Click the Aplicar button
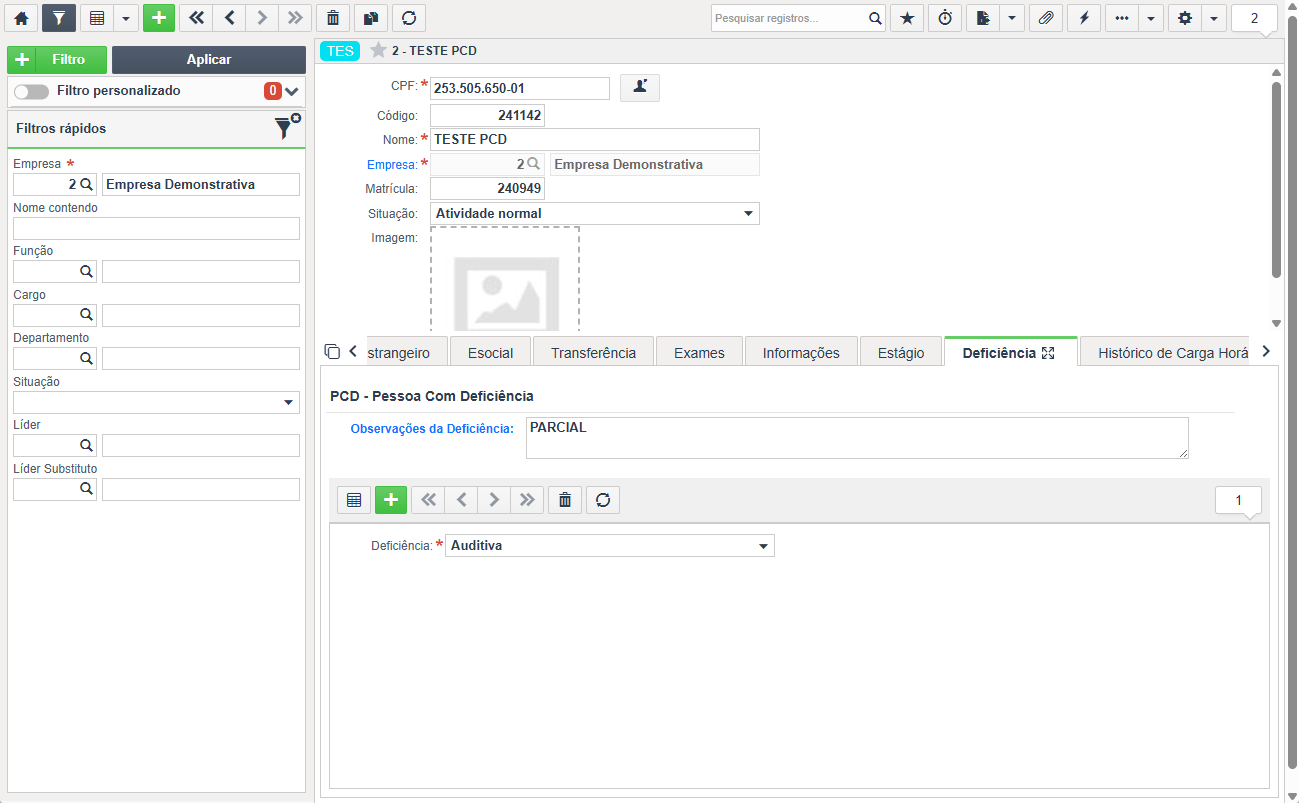The image size is (1299, 803). [209, 59]
